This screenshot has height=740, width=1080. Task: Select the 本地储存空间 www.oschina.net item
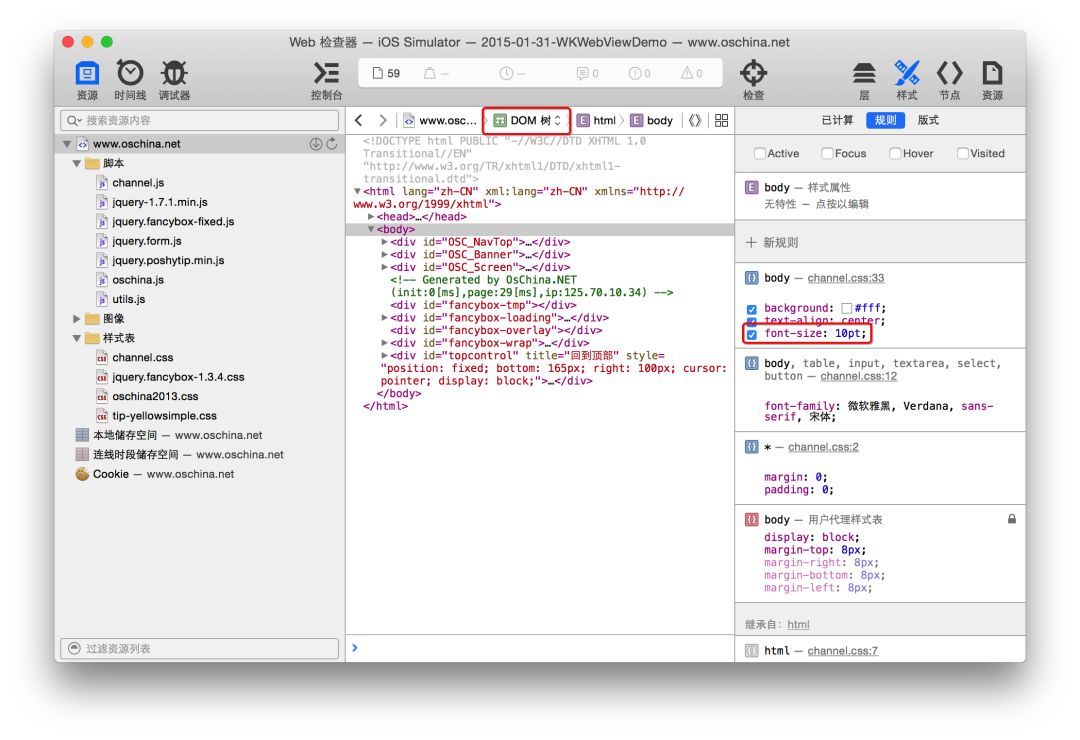(169, 435)
